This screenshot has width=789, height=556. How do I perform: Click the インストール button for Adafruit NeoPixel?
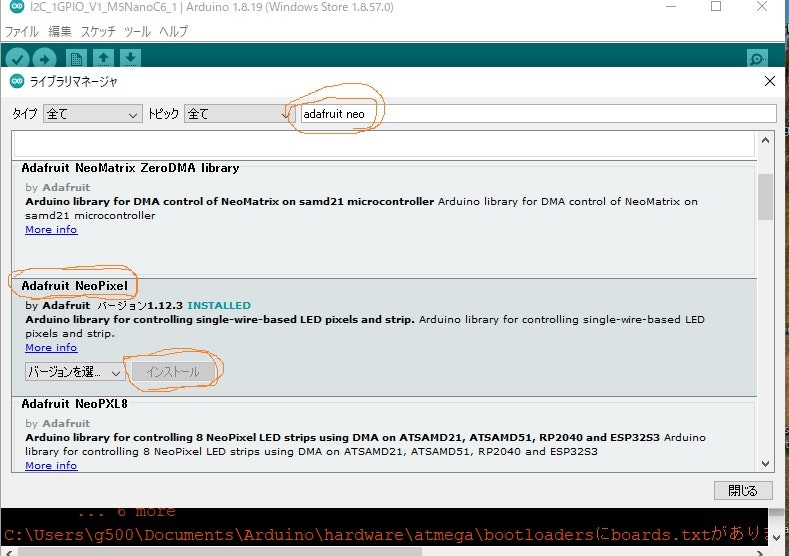click(x=173, y=372)
